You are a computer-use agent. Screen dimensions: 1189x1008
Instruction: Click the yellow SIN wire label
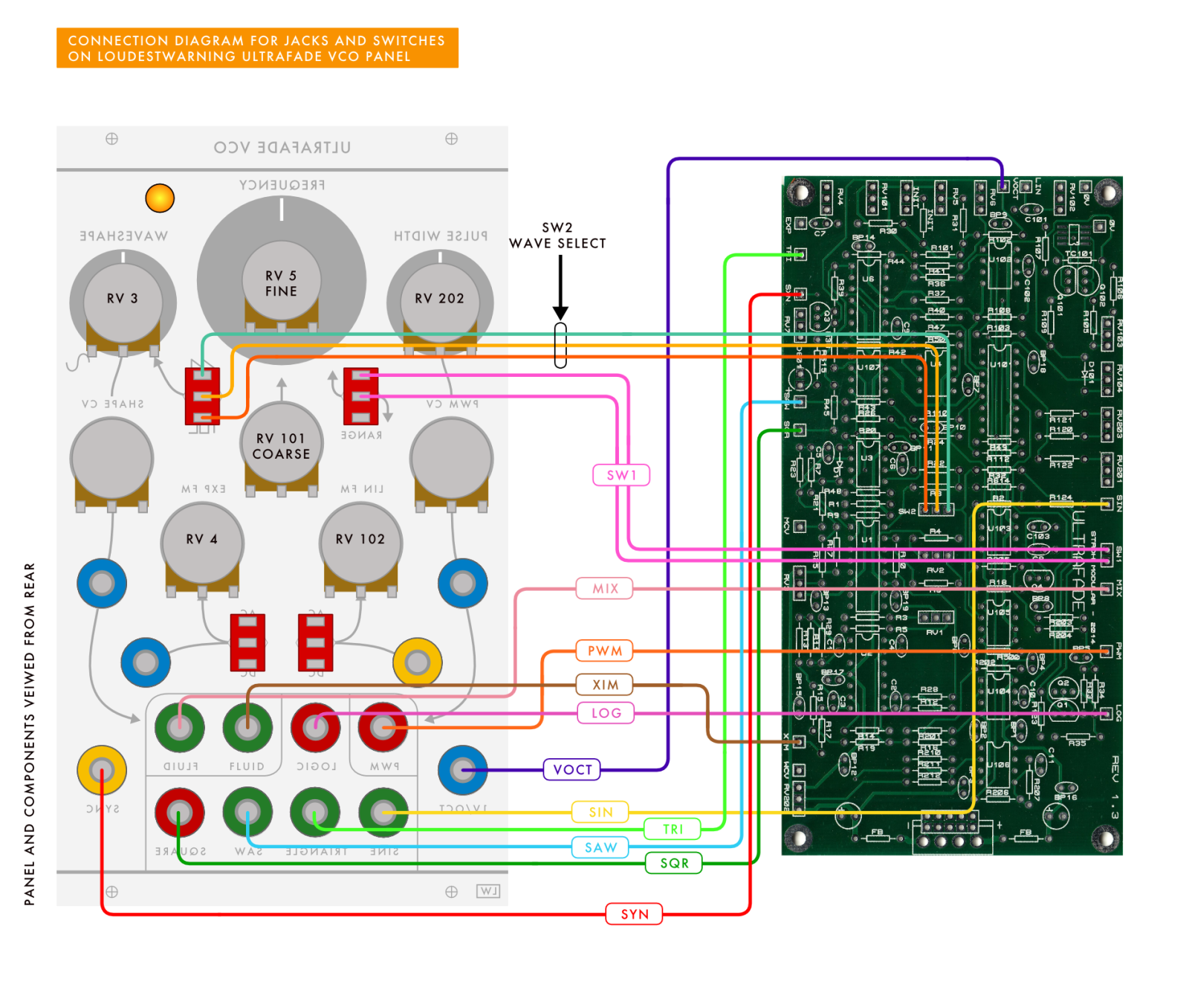coord(600,812)
